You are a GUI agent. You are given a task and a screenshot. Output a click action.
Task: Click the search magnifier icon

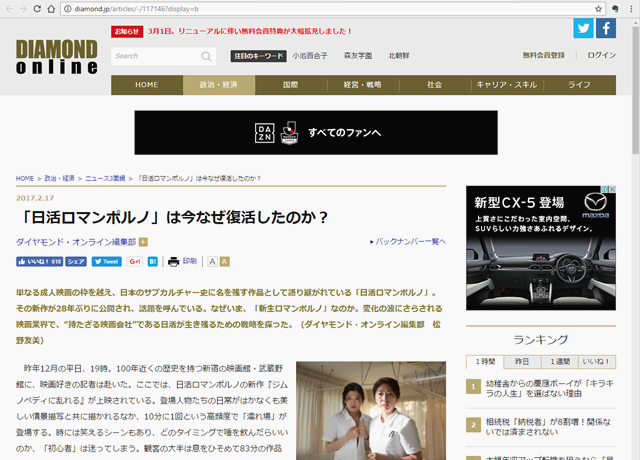(x=206, y=57)
